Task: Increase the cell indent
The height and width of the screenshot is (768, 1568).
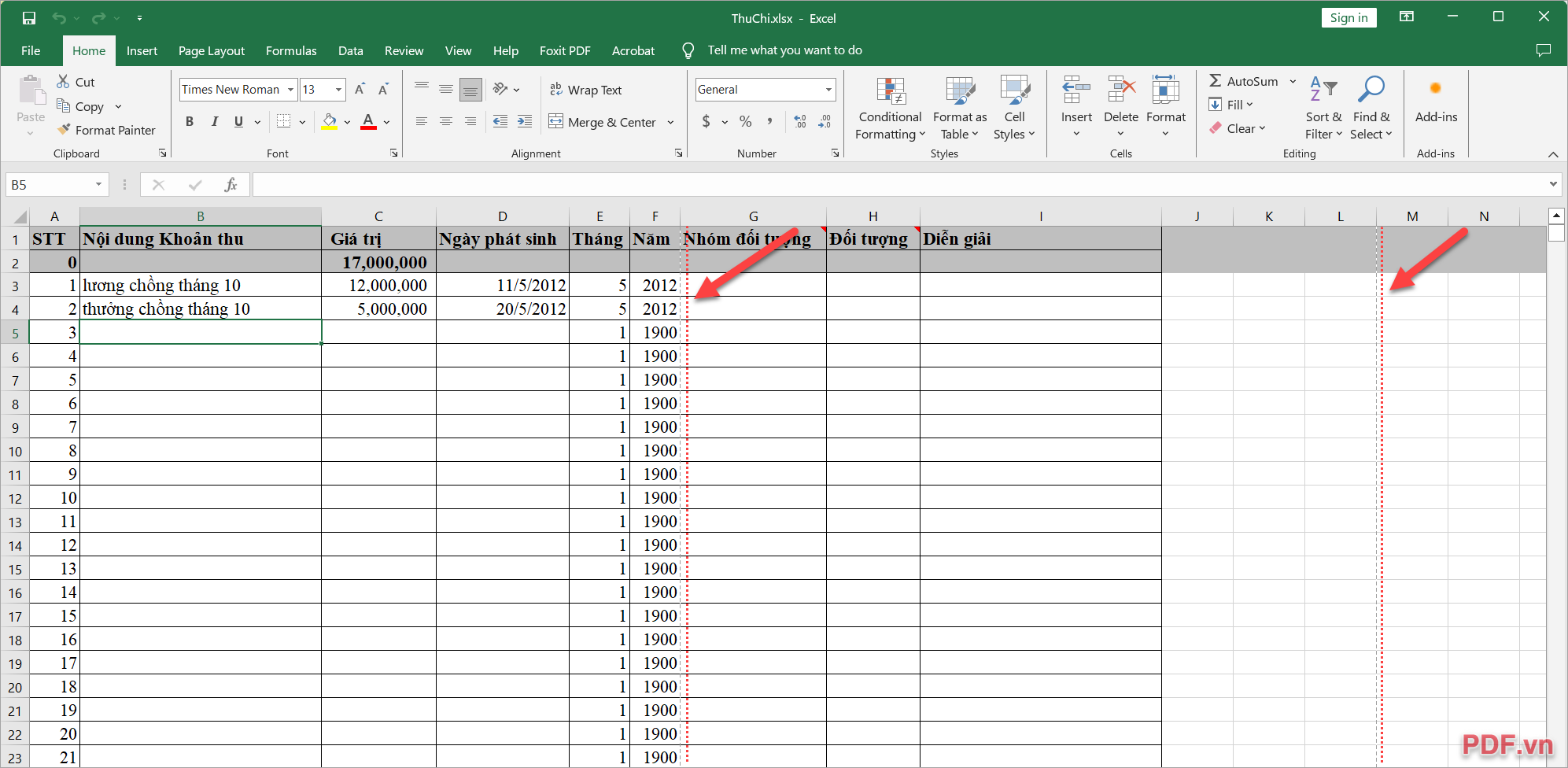Action: pos(525,121)
